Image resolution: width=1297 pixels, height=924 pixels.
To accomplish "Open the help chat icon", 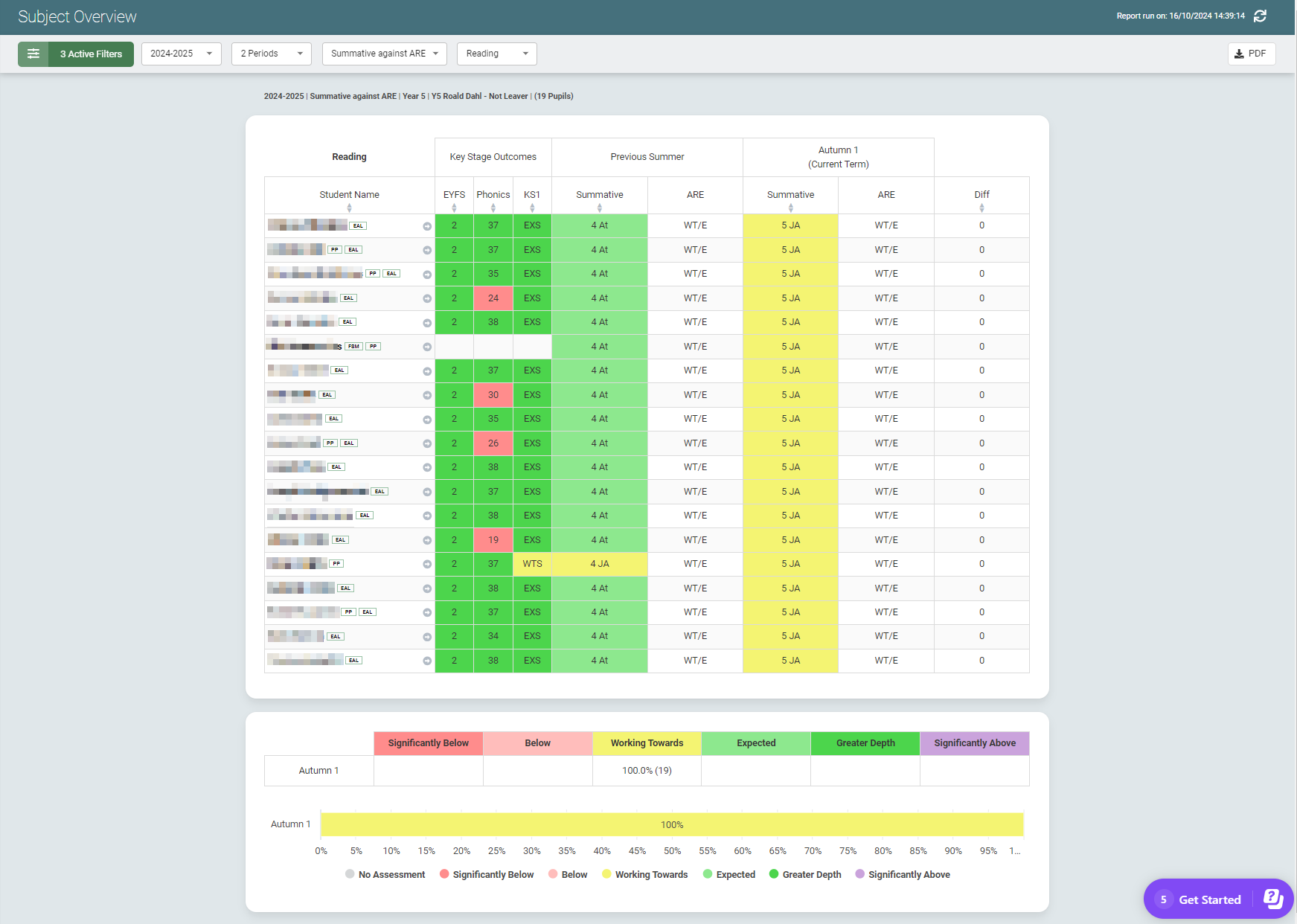I will (x=1273, y=899).
